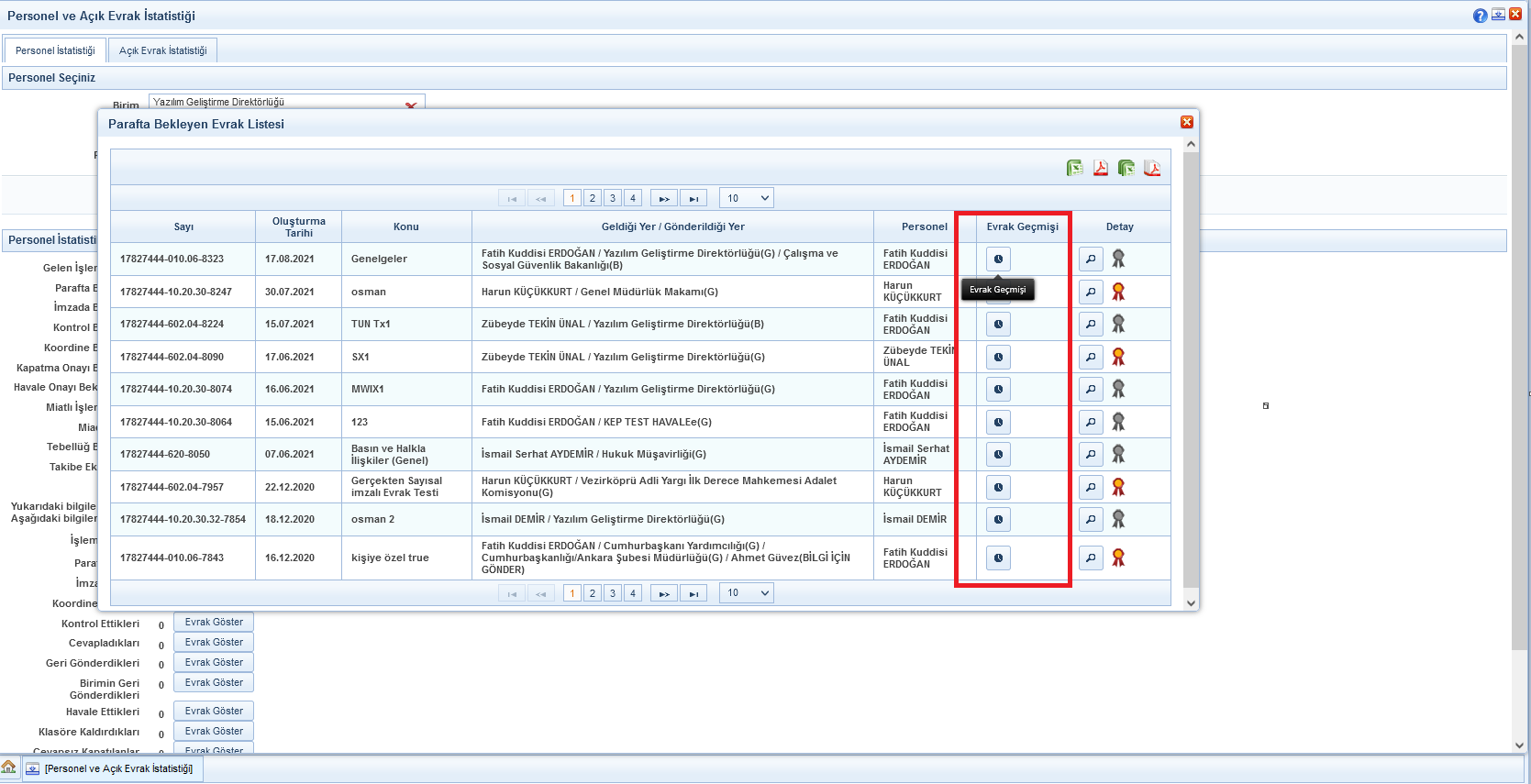Export all pages to PDF (stacked icon)
The height and width of the screenshot is (784, 1531).
(x=1152, y=168)
